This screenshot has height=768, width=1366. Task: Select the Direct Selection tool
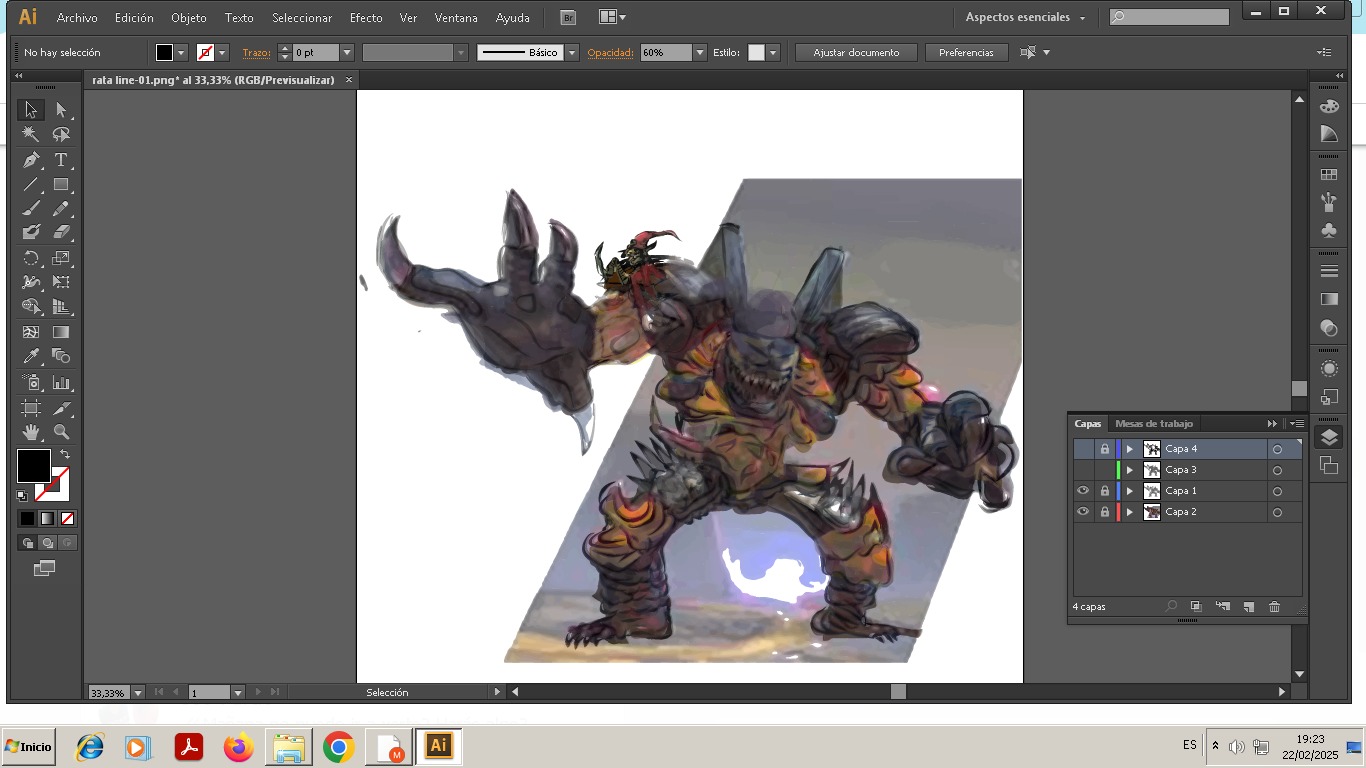pyautogui.click(x=61, y=110)
